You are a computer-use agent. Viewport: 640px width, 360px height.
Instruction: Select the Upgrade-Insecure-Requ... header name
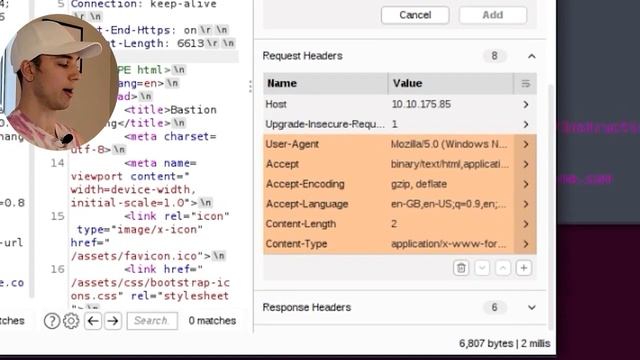pos(325,124)
